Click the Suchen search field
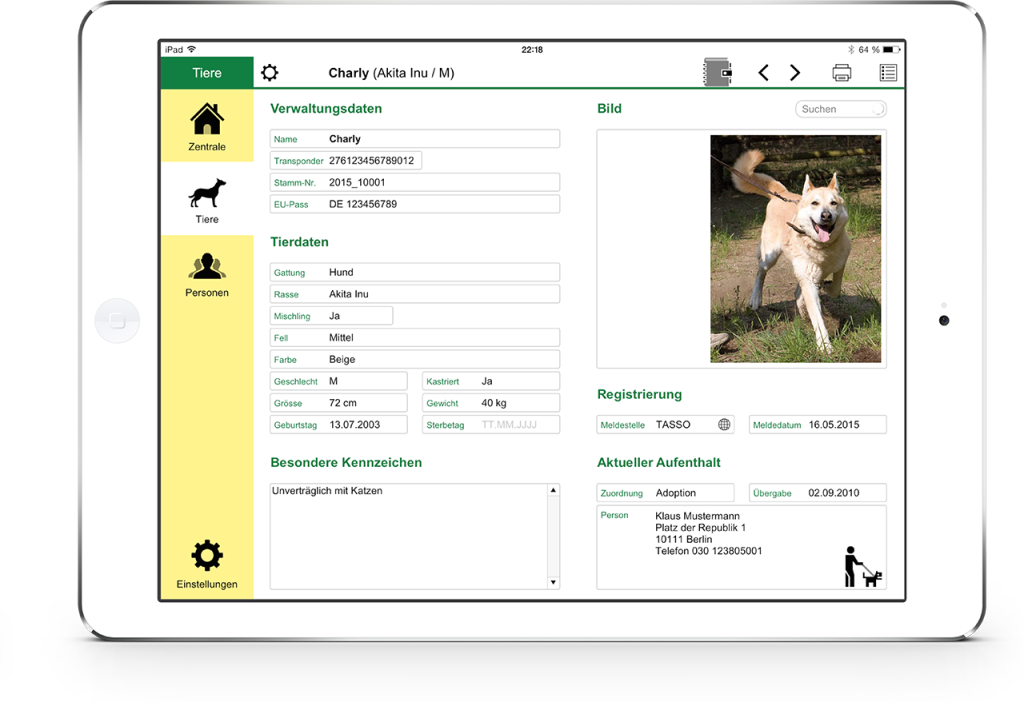1024x702 pixels. [x=840, y=109]
